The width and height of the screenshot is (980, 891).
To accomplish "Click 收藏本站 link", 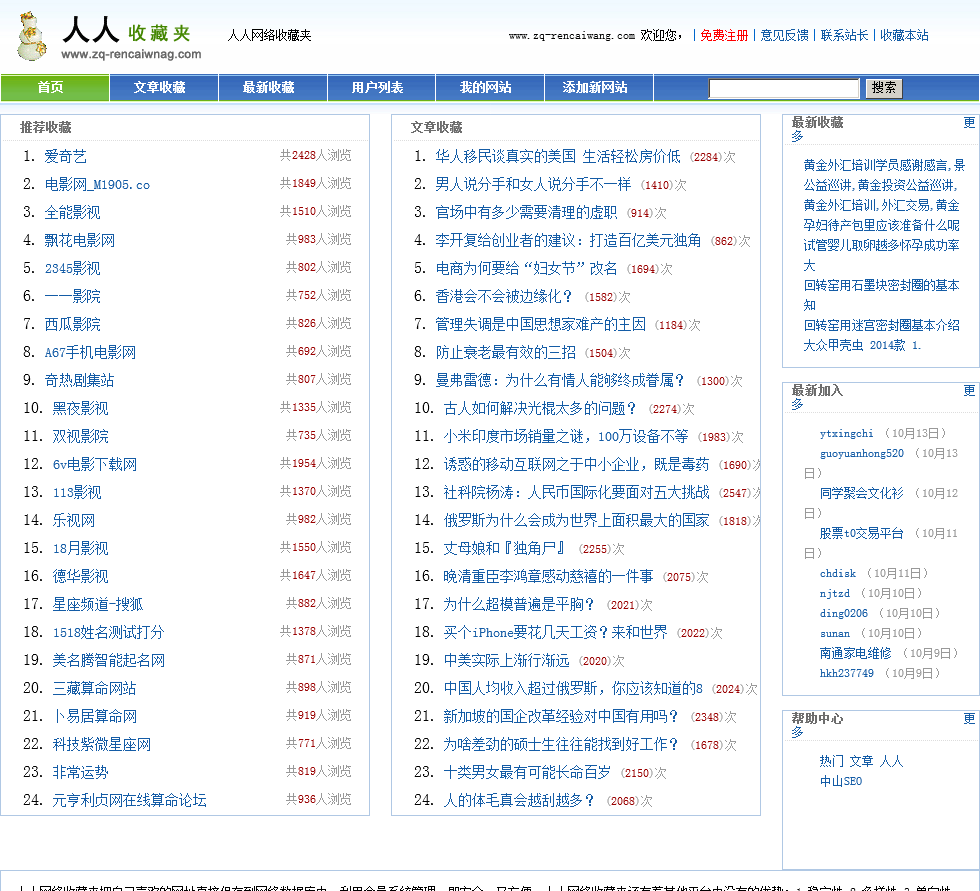I will coord(904,36).
